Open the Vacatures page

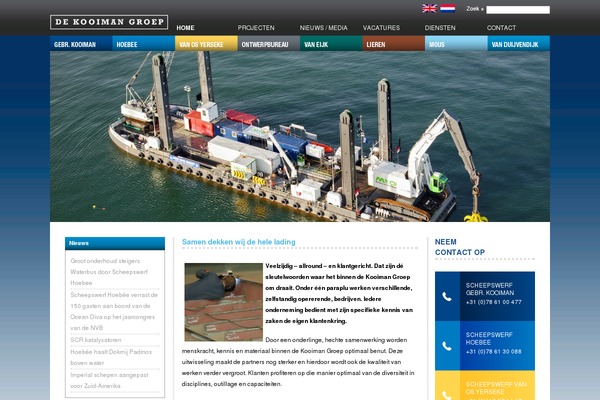381,28
